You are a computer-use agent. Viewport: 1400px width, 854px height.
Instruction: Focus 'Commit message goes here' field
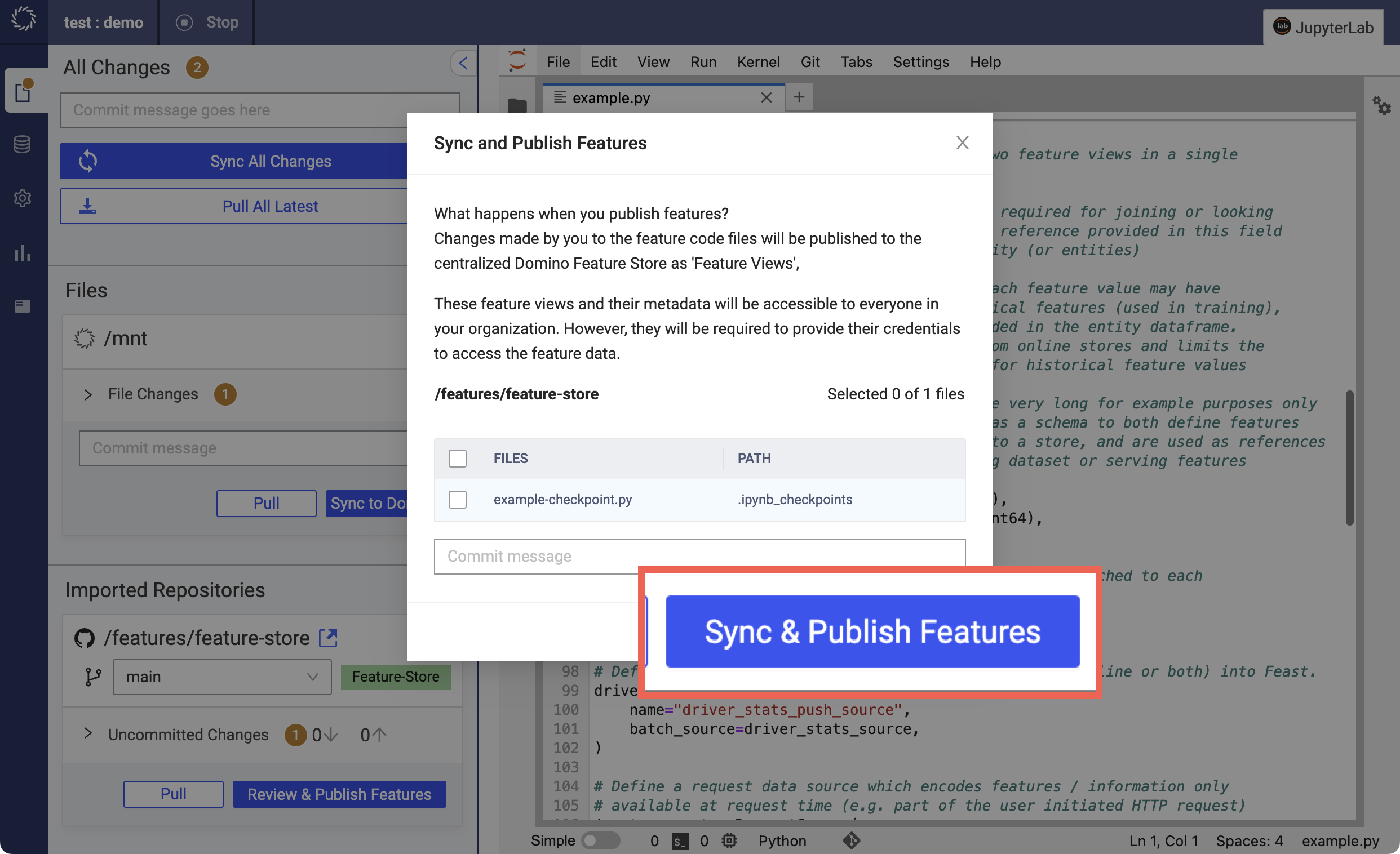tap(260, 110)
